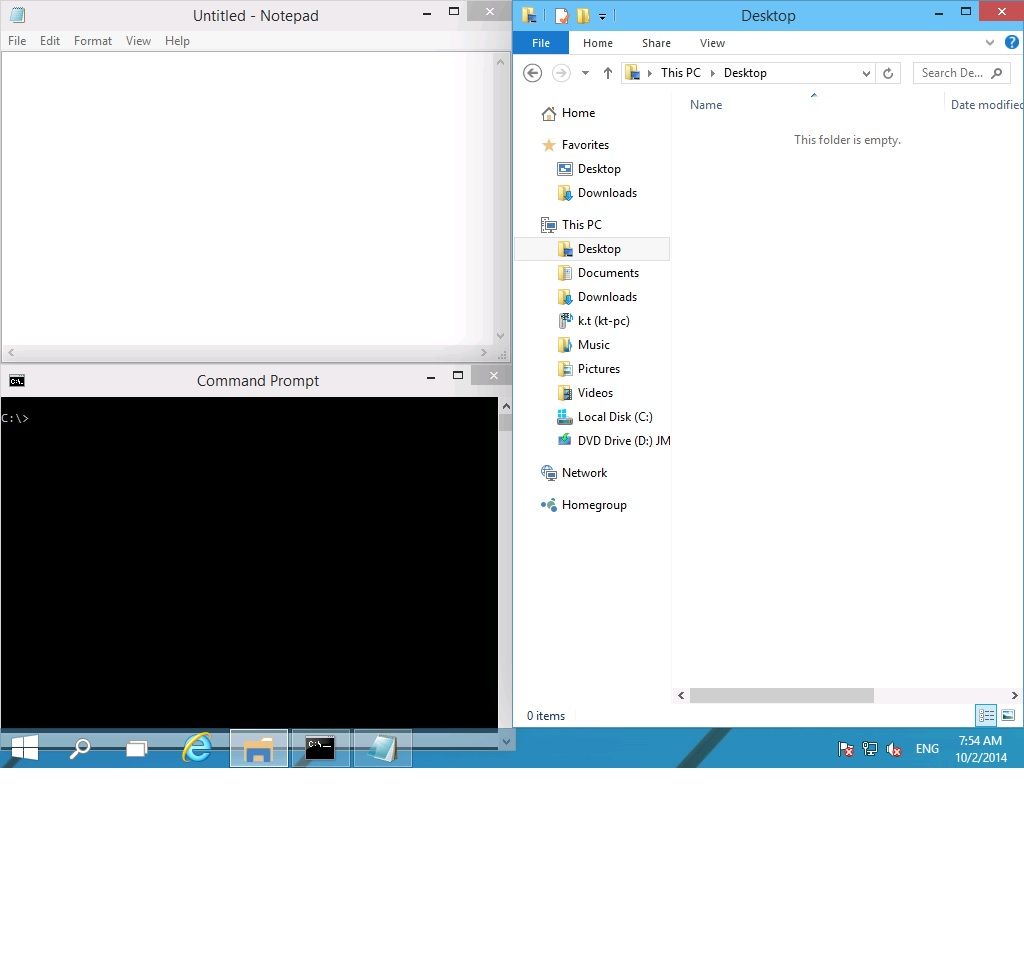Click the Explorer window folder icon in title bar
The height and width of the screenshot is (960, 1024).
click(529, 15)
